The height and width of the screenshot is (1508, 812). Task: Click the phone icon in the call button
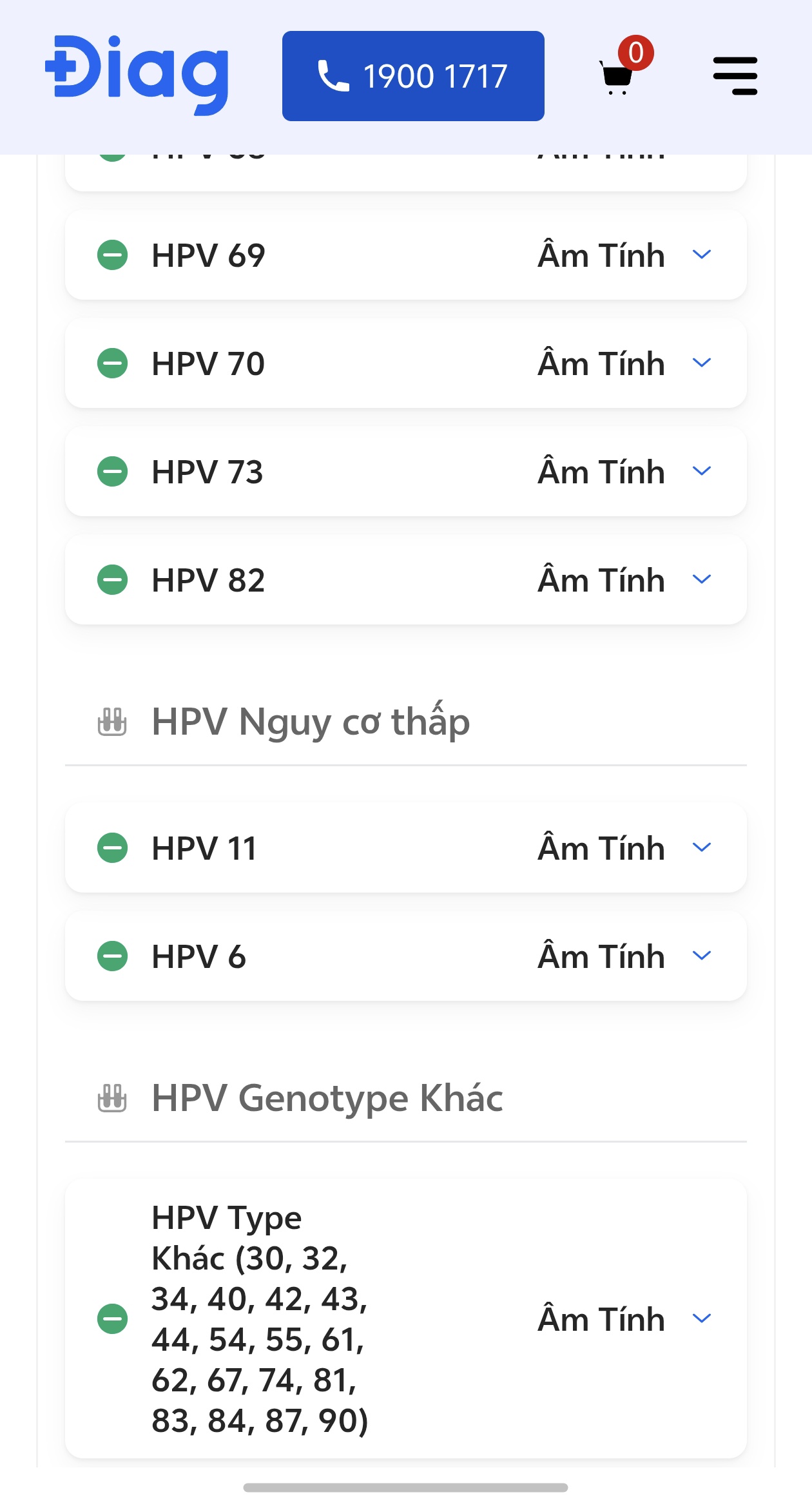click(x=333, y=76)
